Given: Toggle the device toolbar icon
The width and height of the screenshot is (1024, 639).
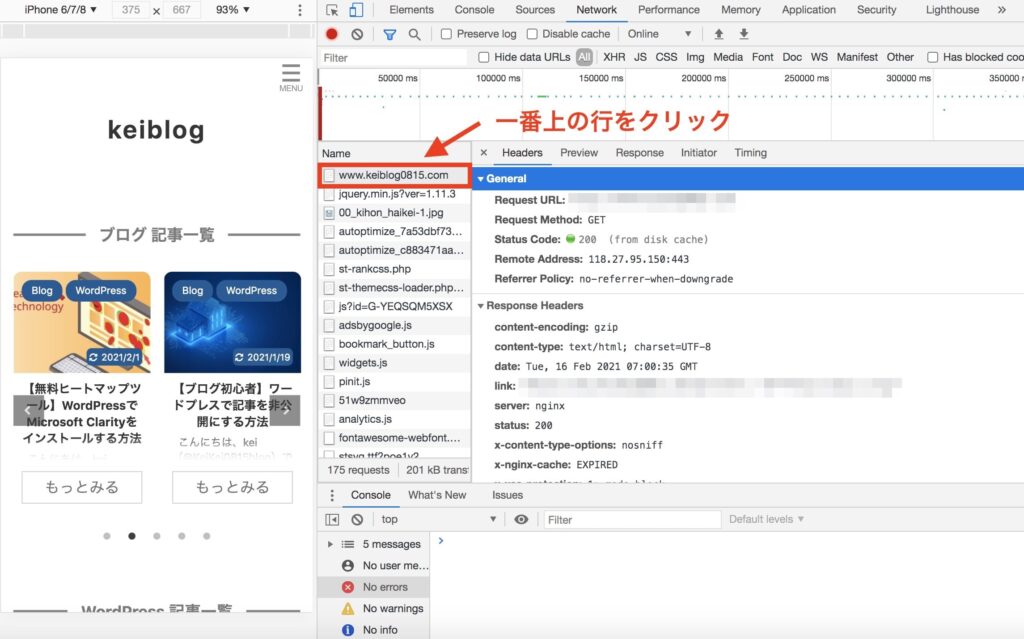Looking at the screenshot, I should [356, 10].
